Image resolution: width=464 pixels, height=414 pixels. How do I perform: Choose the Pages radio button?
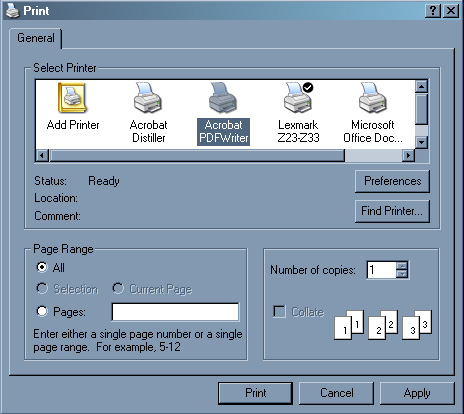click(x=42, y=311)
